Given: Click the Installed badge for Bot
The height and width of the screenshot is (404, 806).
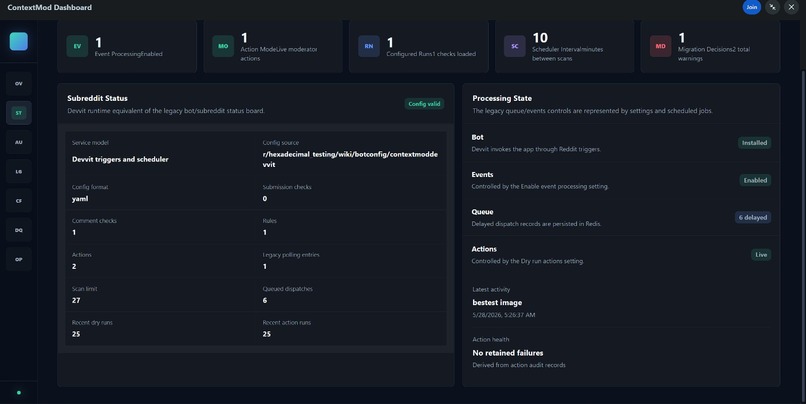Looking at the screenshot, I should [x=754, y=143].
